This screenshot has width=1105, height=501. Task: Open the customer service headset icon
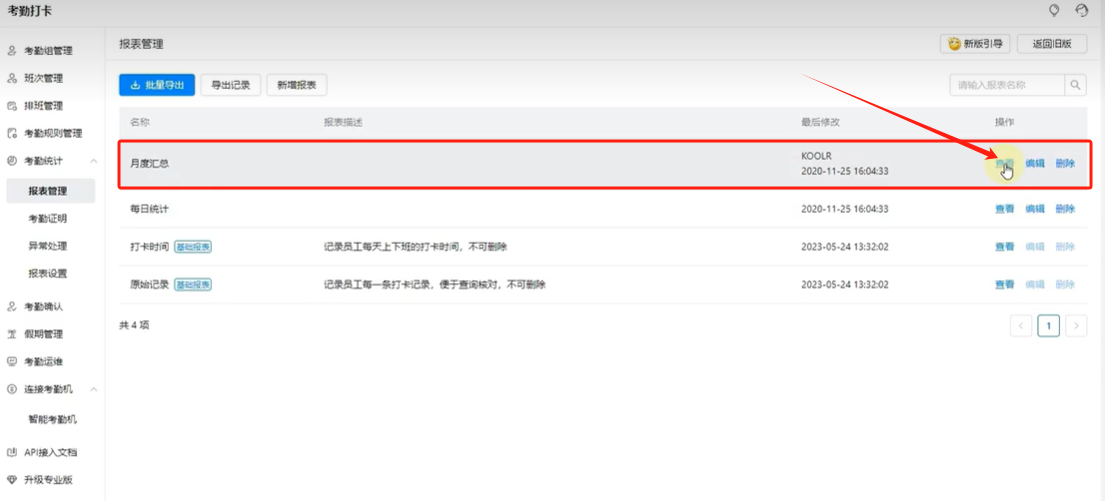click(x=1081, y=10)
